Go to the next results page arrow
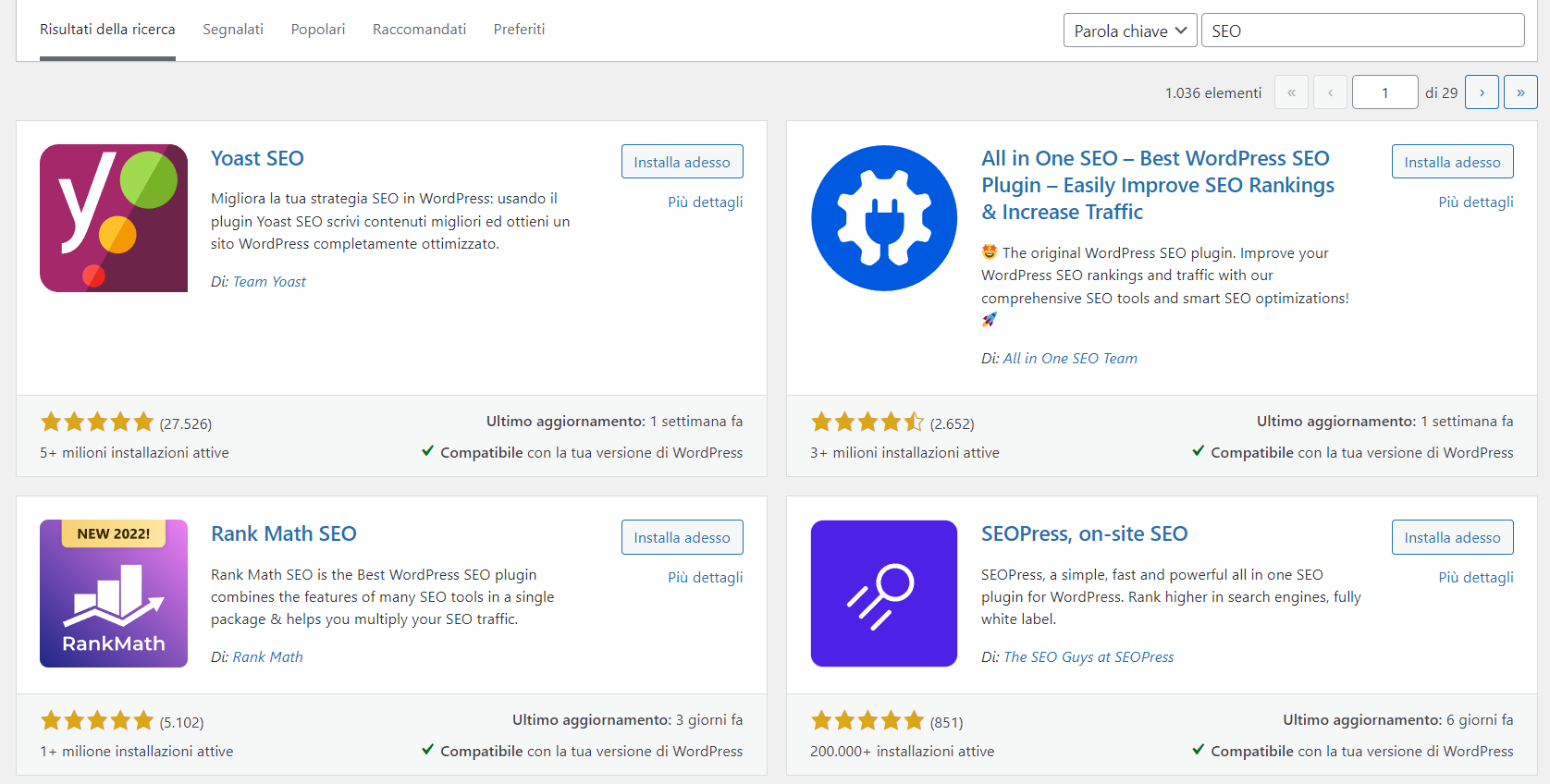 click(x=1482, y=92)
